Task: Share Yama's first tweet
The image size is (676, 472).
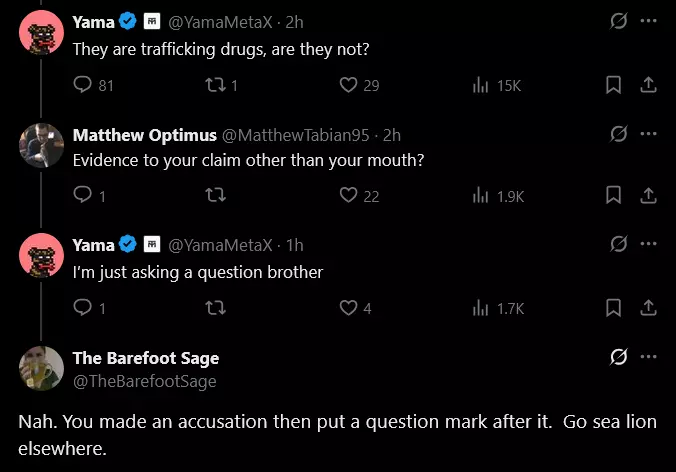Action: coord(648,85)
